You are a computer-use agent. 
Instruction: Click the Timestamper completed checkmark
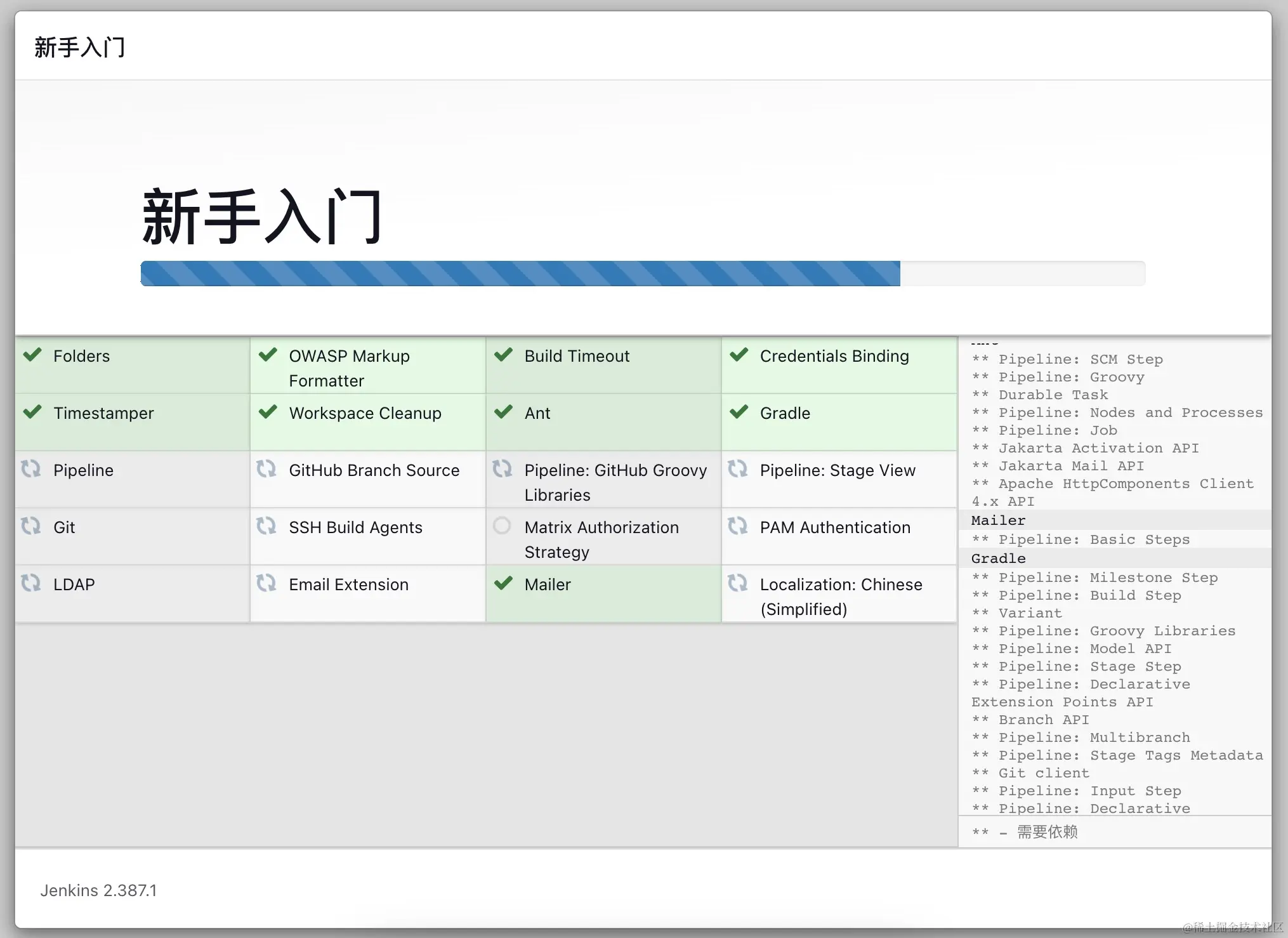32,412
